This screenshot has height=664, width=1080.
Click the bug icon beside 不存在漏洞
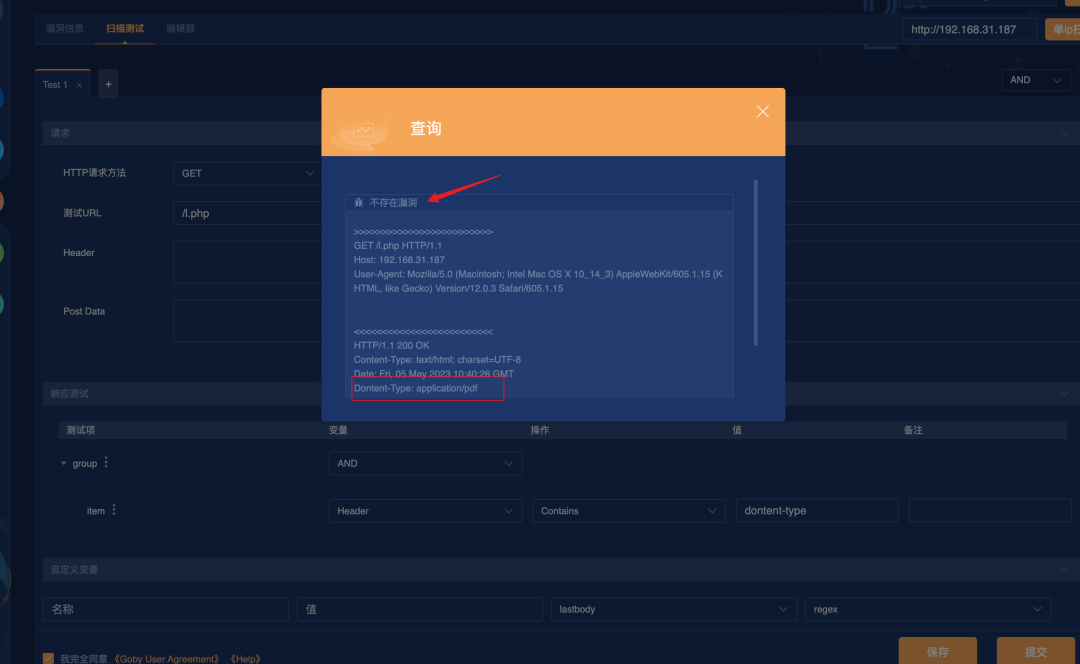pos(359,202)
